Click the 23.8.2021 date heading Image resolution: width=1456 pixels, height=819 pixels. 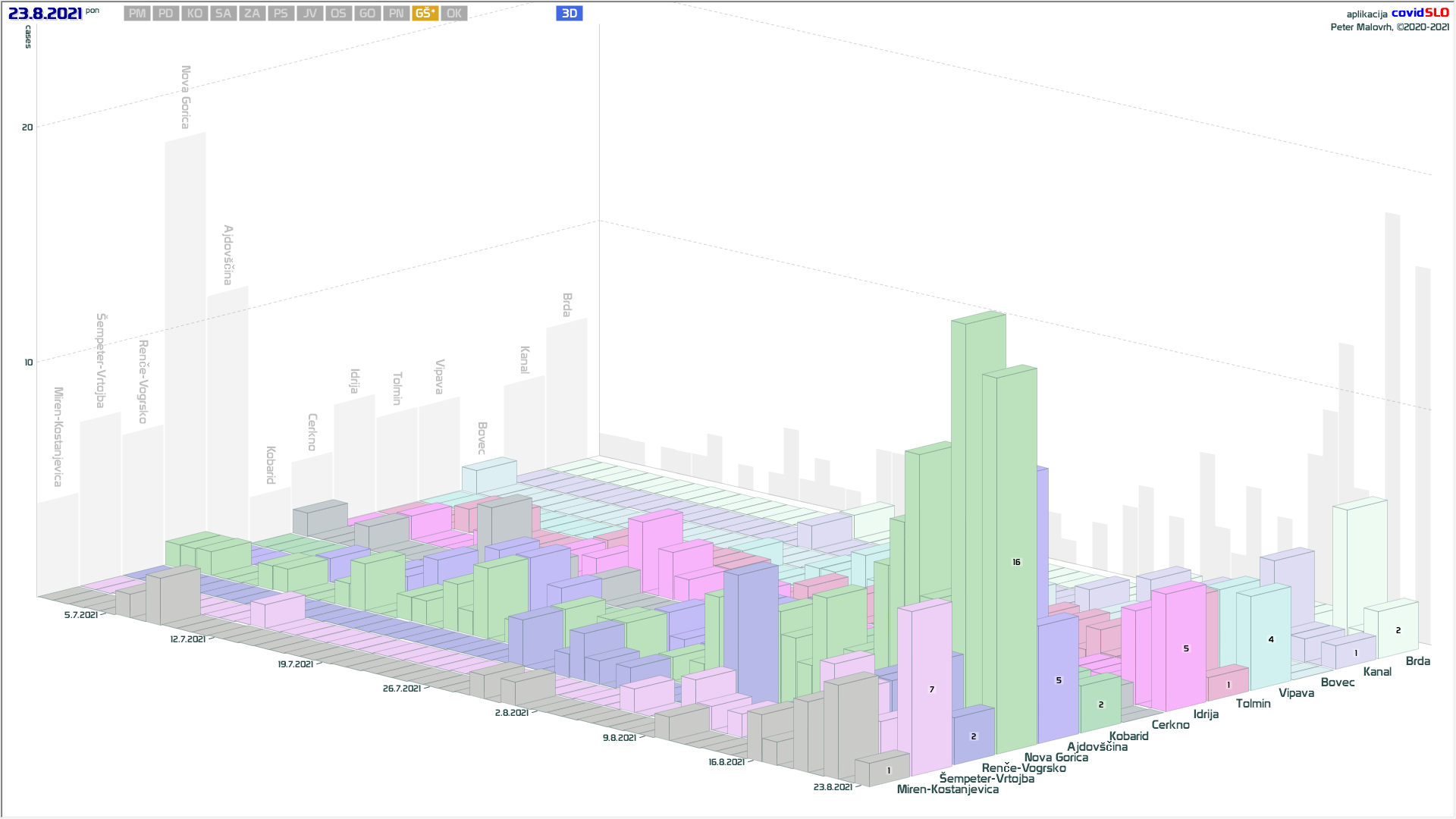pos(45,14)
